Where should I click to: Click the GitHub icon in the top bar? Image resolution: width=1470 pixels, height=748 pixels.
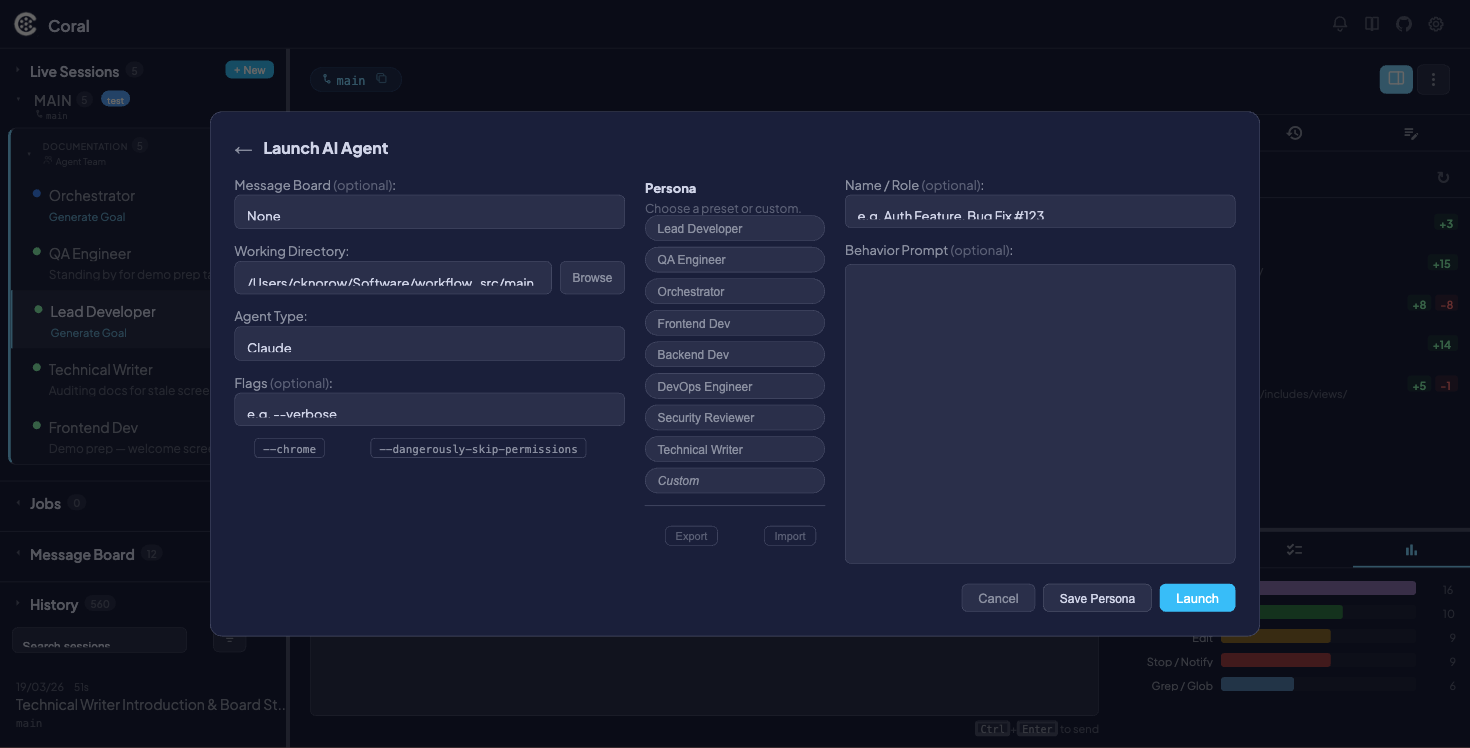tap(1403, 23)
